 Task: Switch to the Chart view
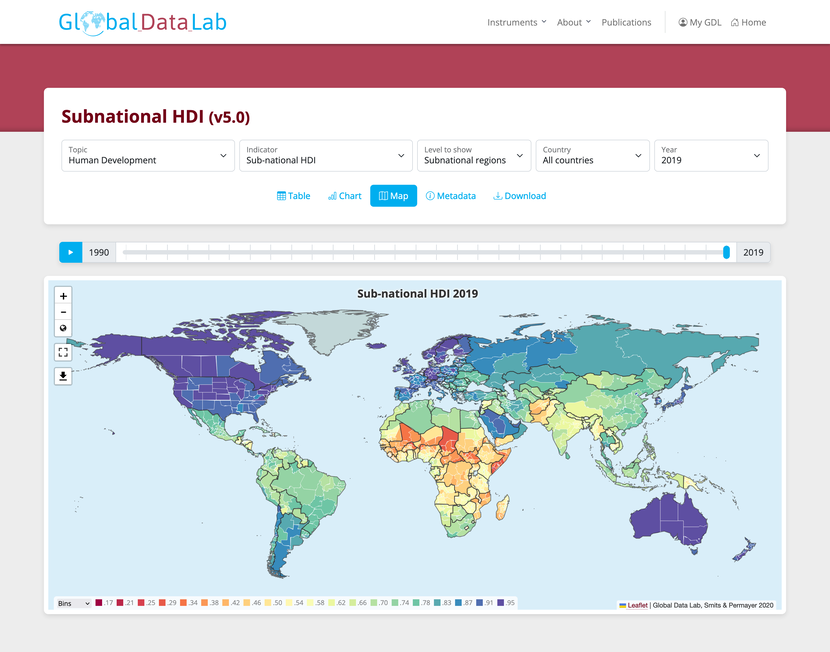tap(344, 196)
